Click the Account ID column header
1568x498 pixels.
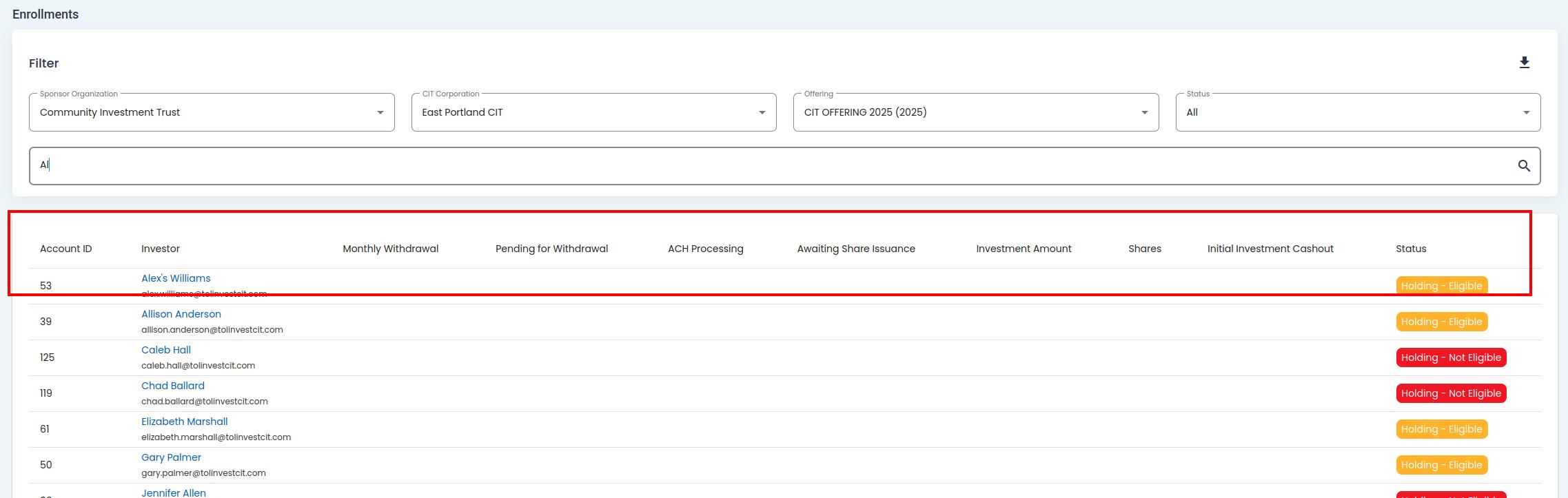point(65,249)
